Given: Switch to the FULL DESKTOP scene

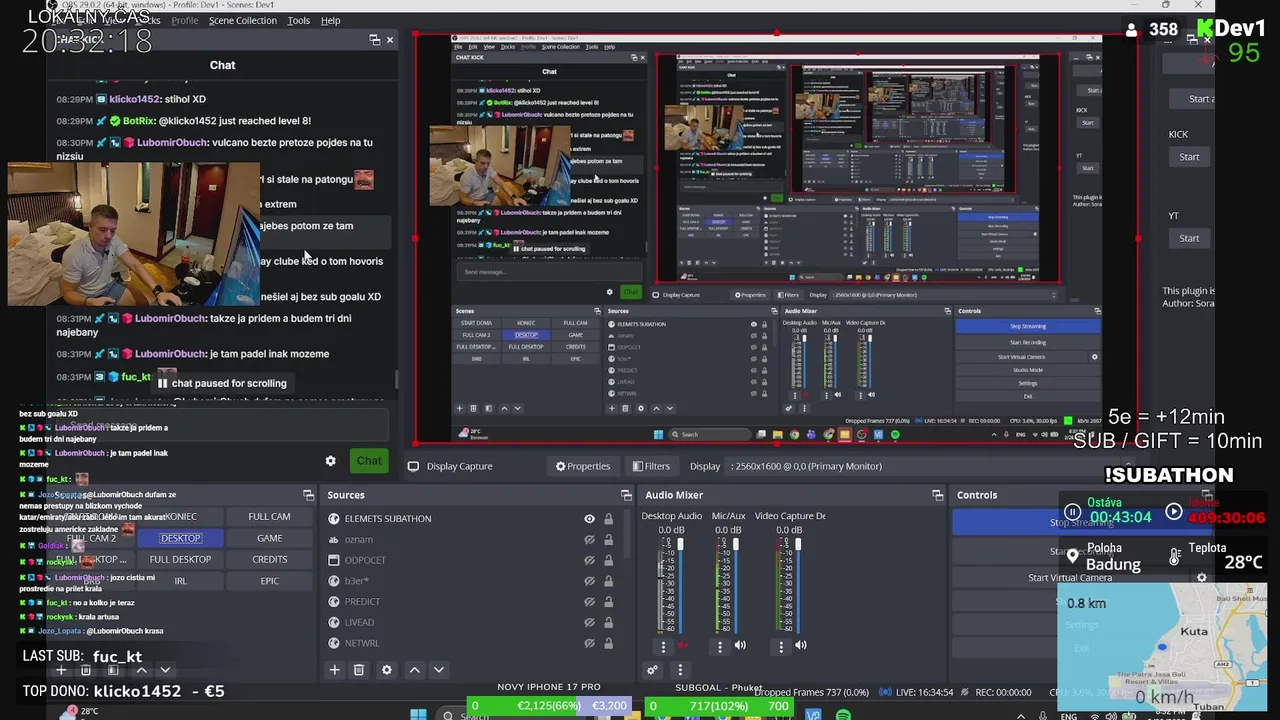Looking at the screenshot, I should click(x=180, y=560).
